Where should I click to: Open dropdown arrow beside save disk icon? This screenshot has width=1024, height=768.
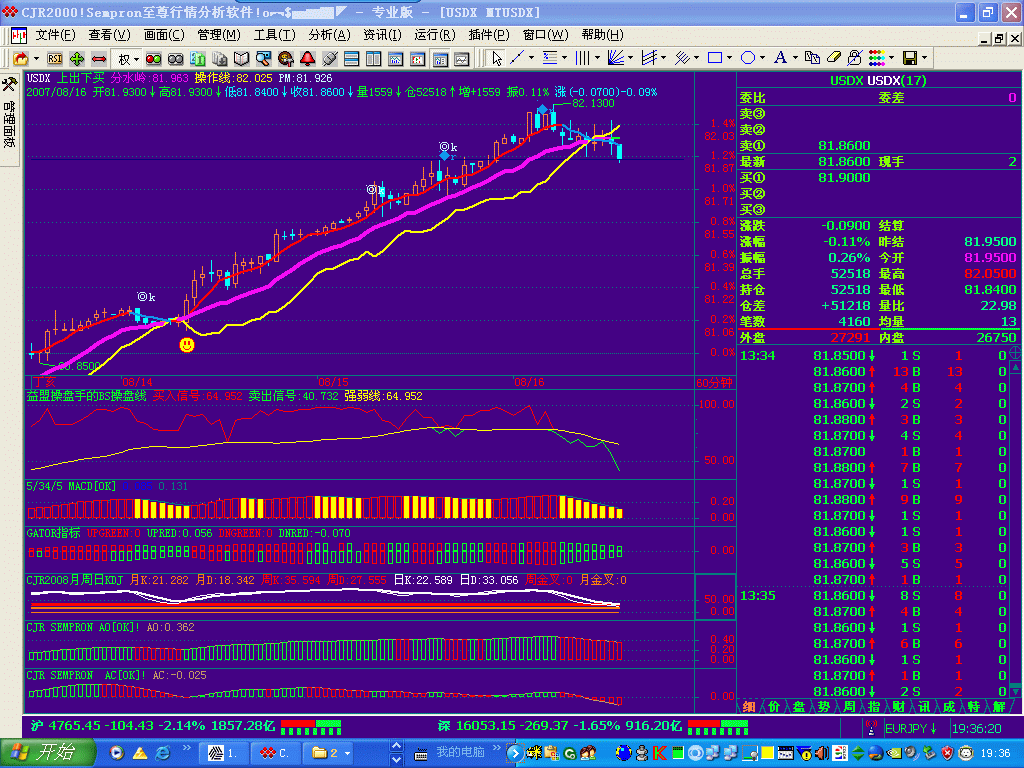(x=924, y=58)
